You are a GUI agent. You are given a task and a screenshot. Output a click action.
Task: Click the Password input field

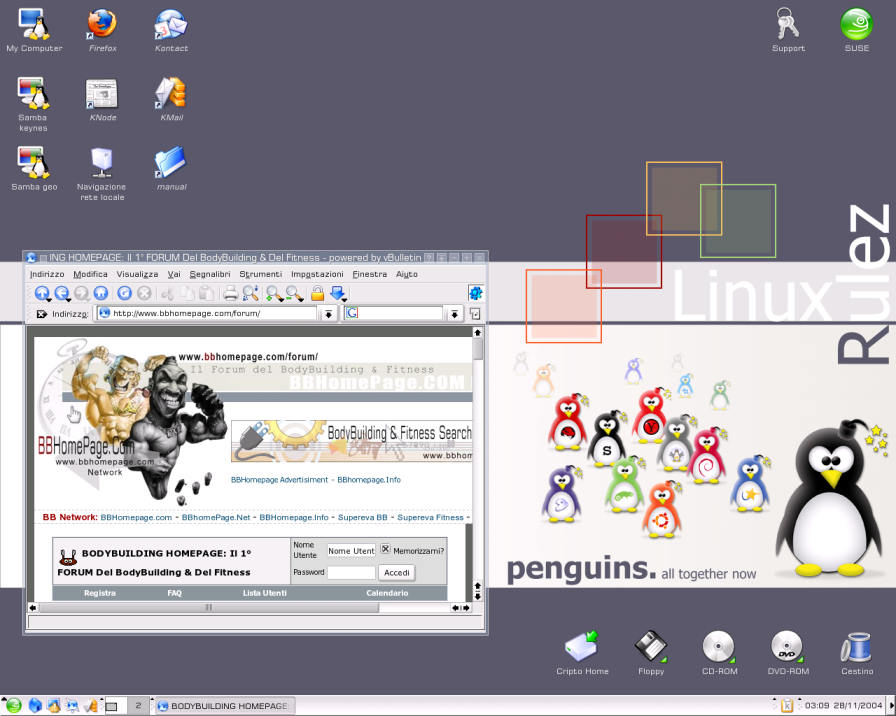(x=351, y=573)
